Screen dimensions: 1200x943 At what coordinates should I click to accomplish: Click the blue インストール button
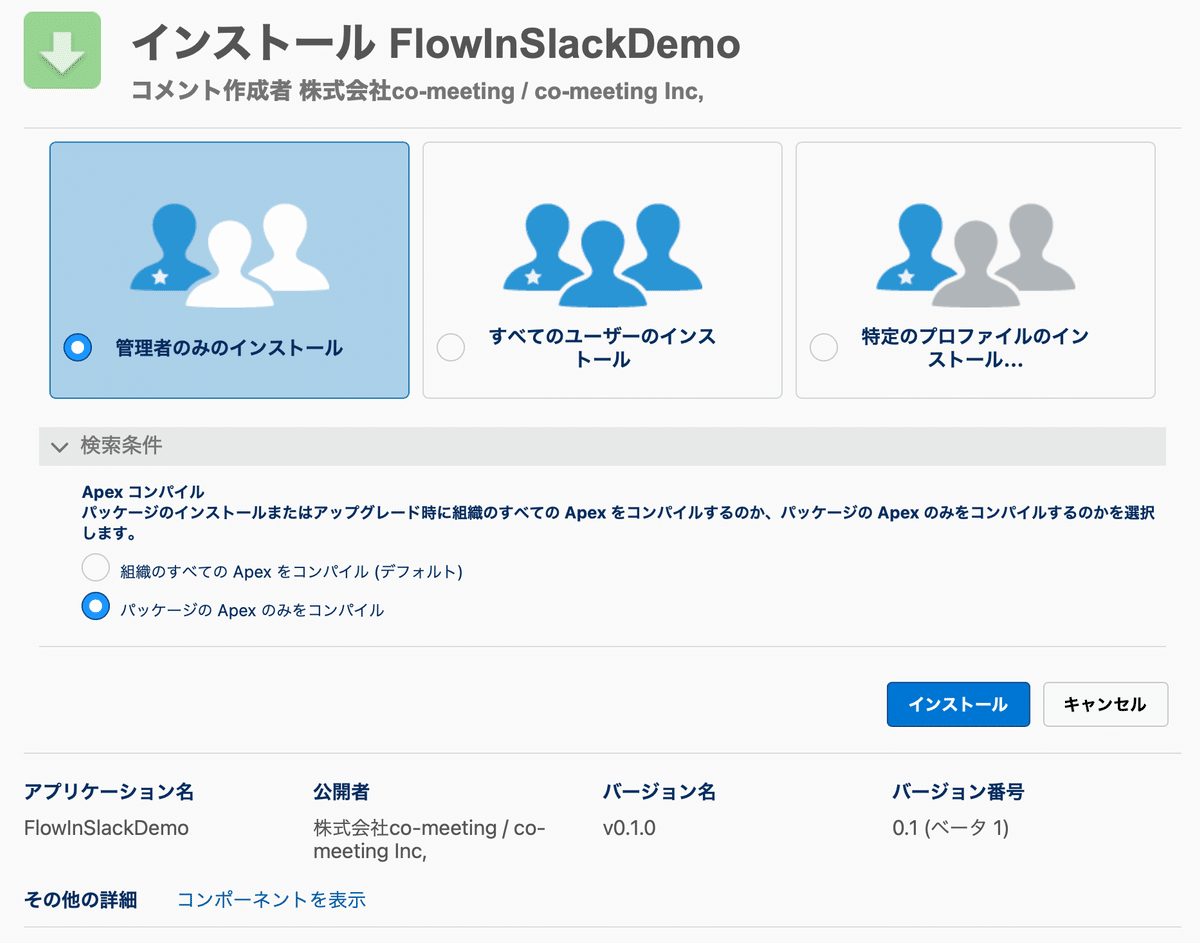pos(958,704)
